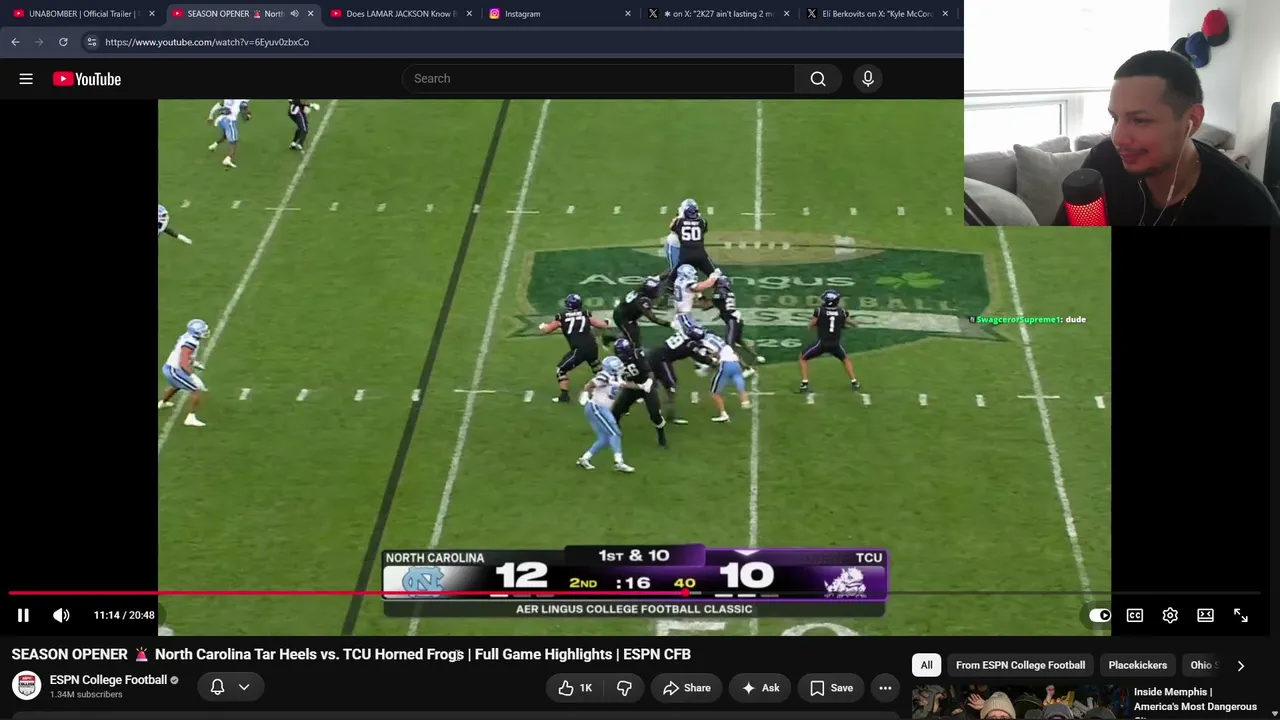1280x720 pixels.
Task: Reload the current page
Action: click(63, 42)
